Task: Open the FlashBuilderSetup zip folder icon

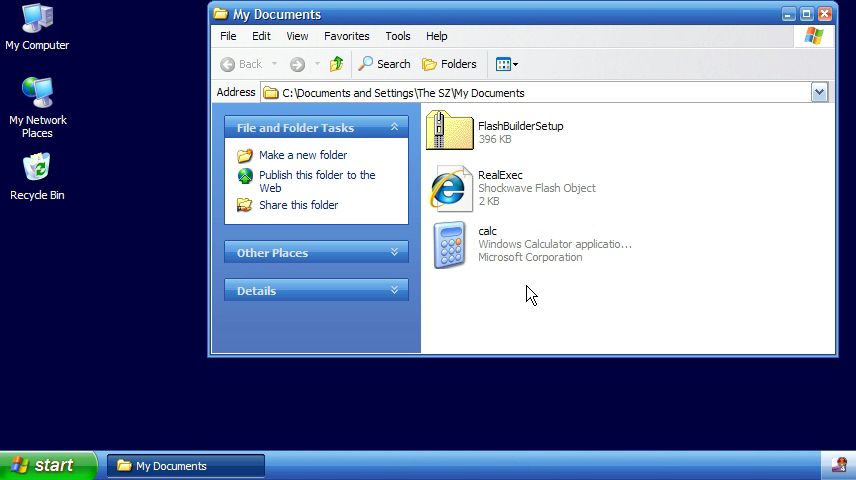Action: point(449,132)
